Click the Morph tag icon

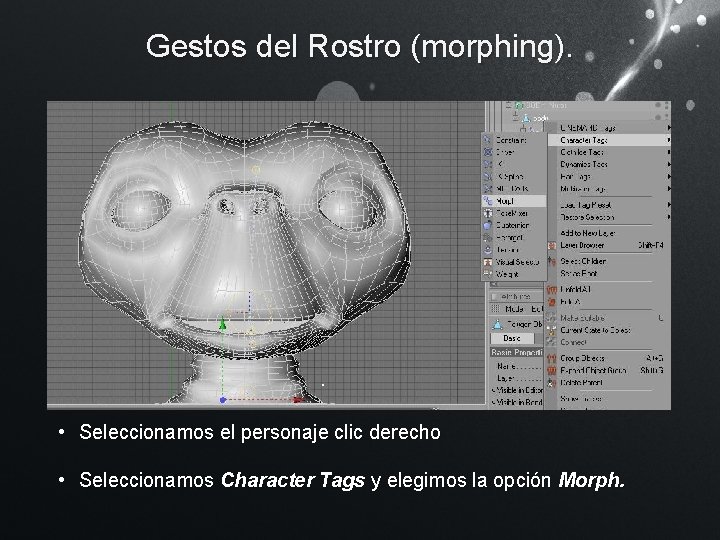(488, 201)
